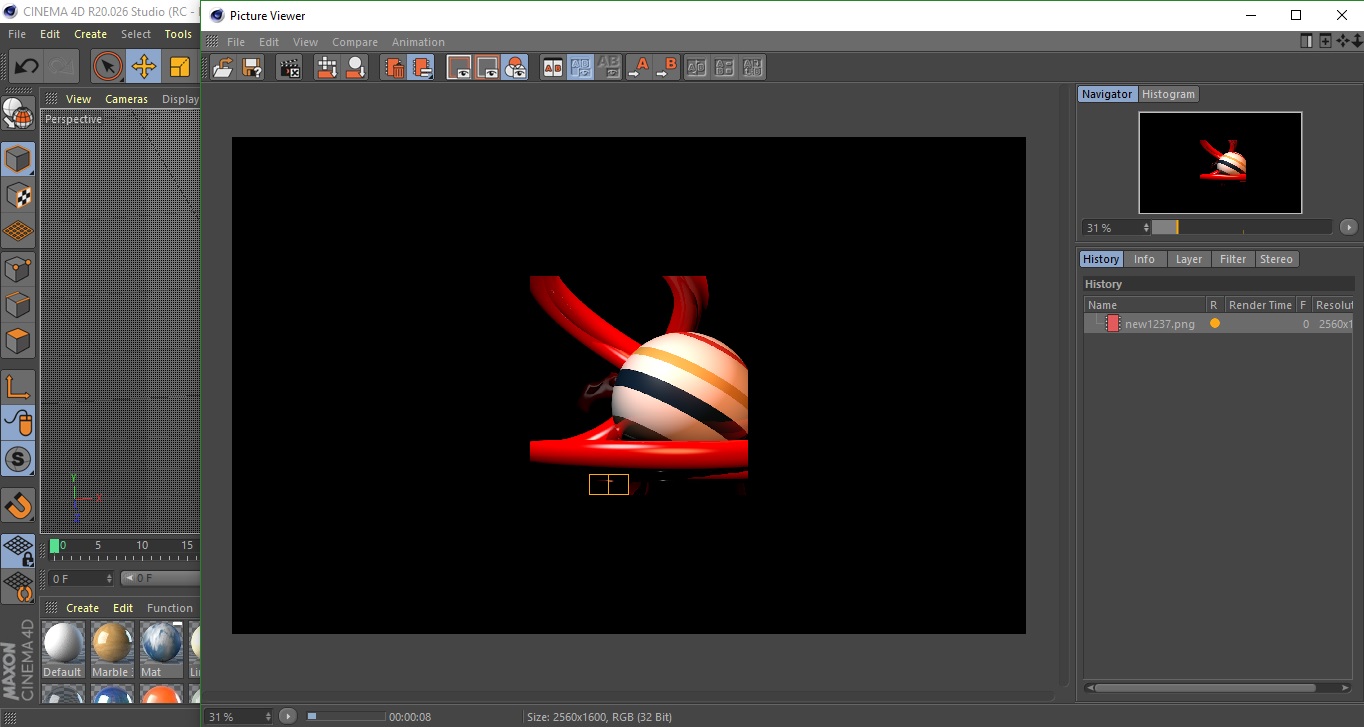The image size is (1364, 727).
Task: Toggle the second display-mode eye icon
Action: pyautogui.click(x=487, y=68)
